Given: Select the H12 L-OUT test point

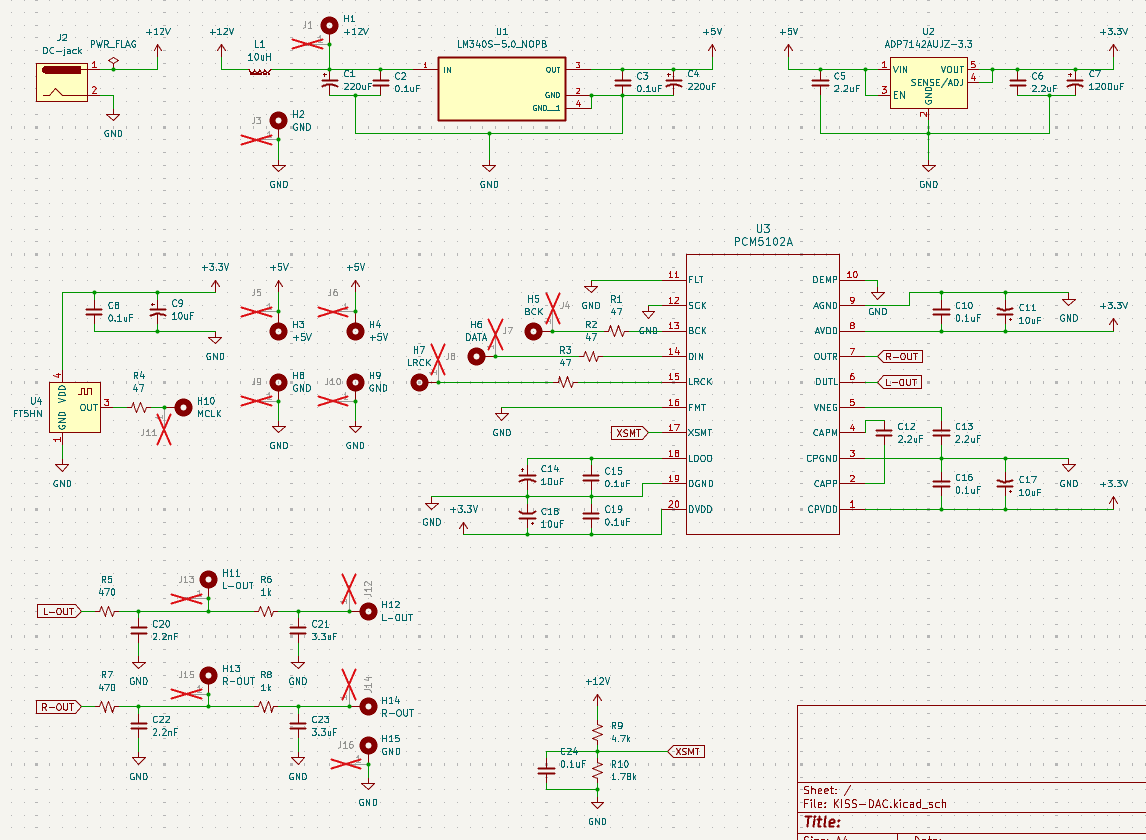Looking at the screenshot, I should [368, 611].
